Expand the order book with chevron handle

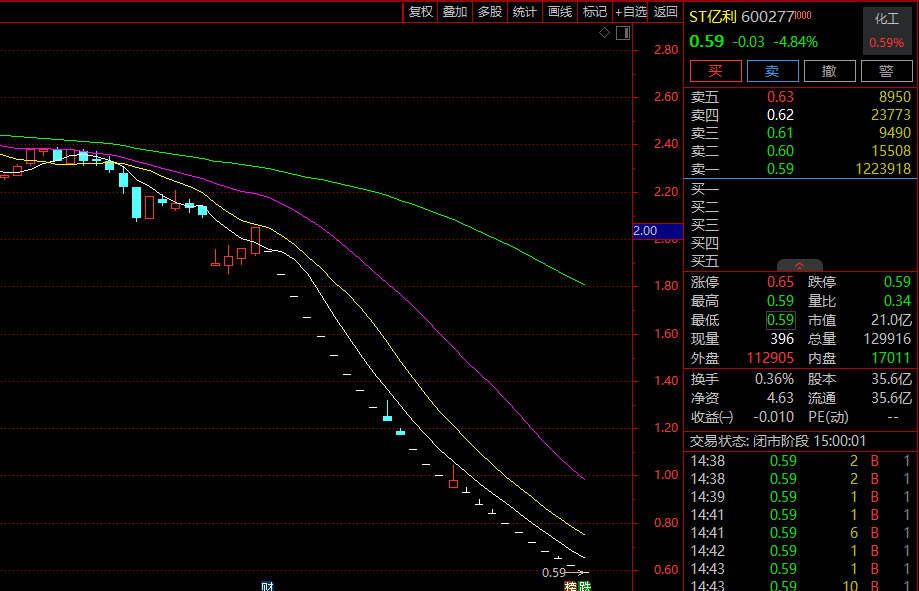[x=799, y=266]
